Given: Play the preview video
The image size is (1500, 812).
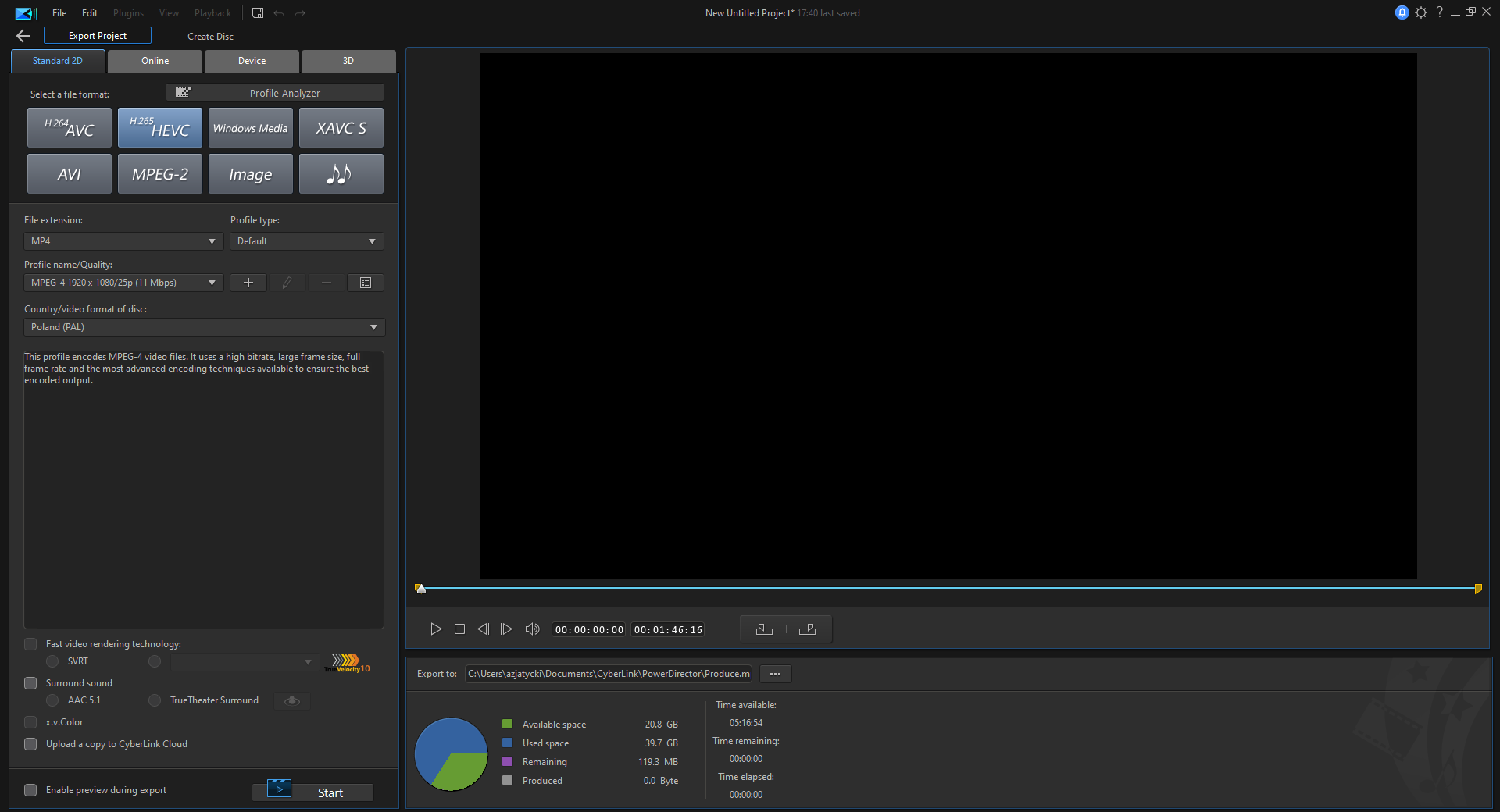Looking at the screenshot, I should point(436,629).
